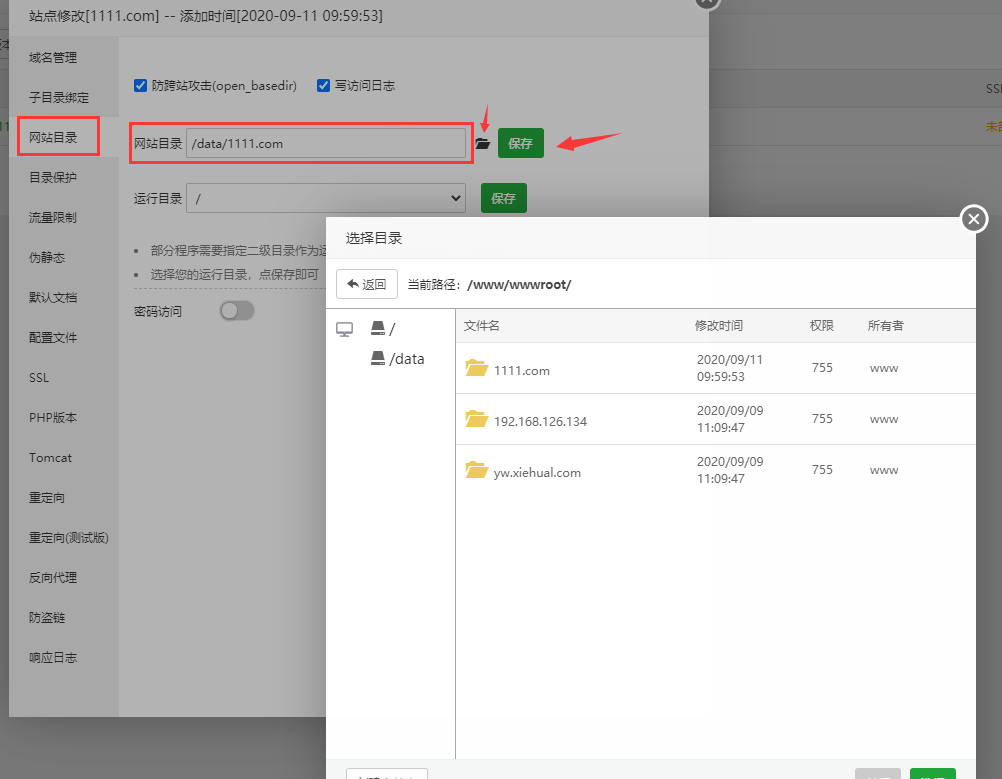Image resolution: width=1002 pixels, height=779 pixels.
Task: Click the 1111.com folder name
Action: click(x=521, y=371)
